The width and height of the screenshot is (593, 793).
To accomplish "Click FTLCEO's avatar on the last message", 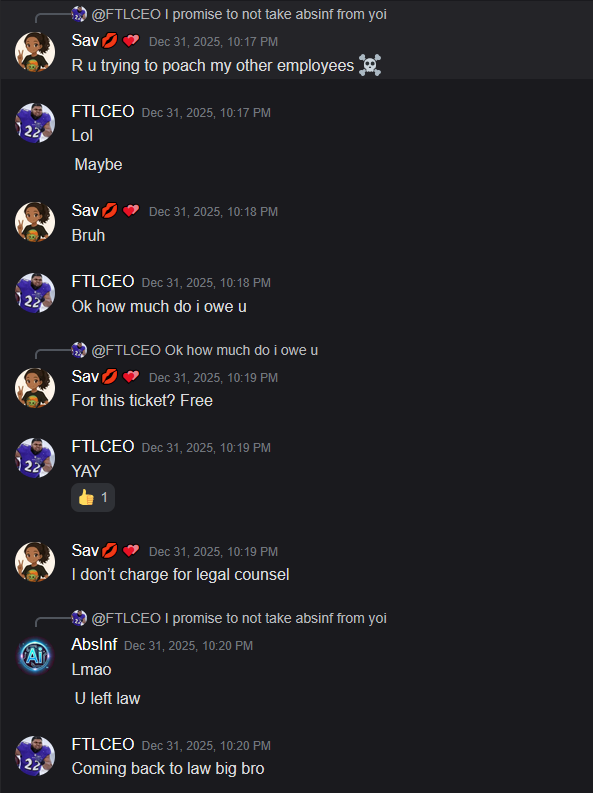I will (35, 756).
